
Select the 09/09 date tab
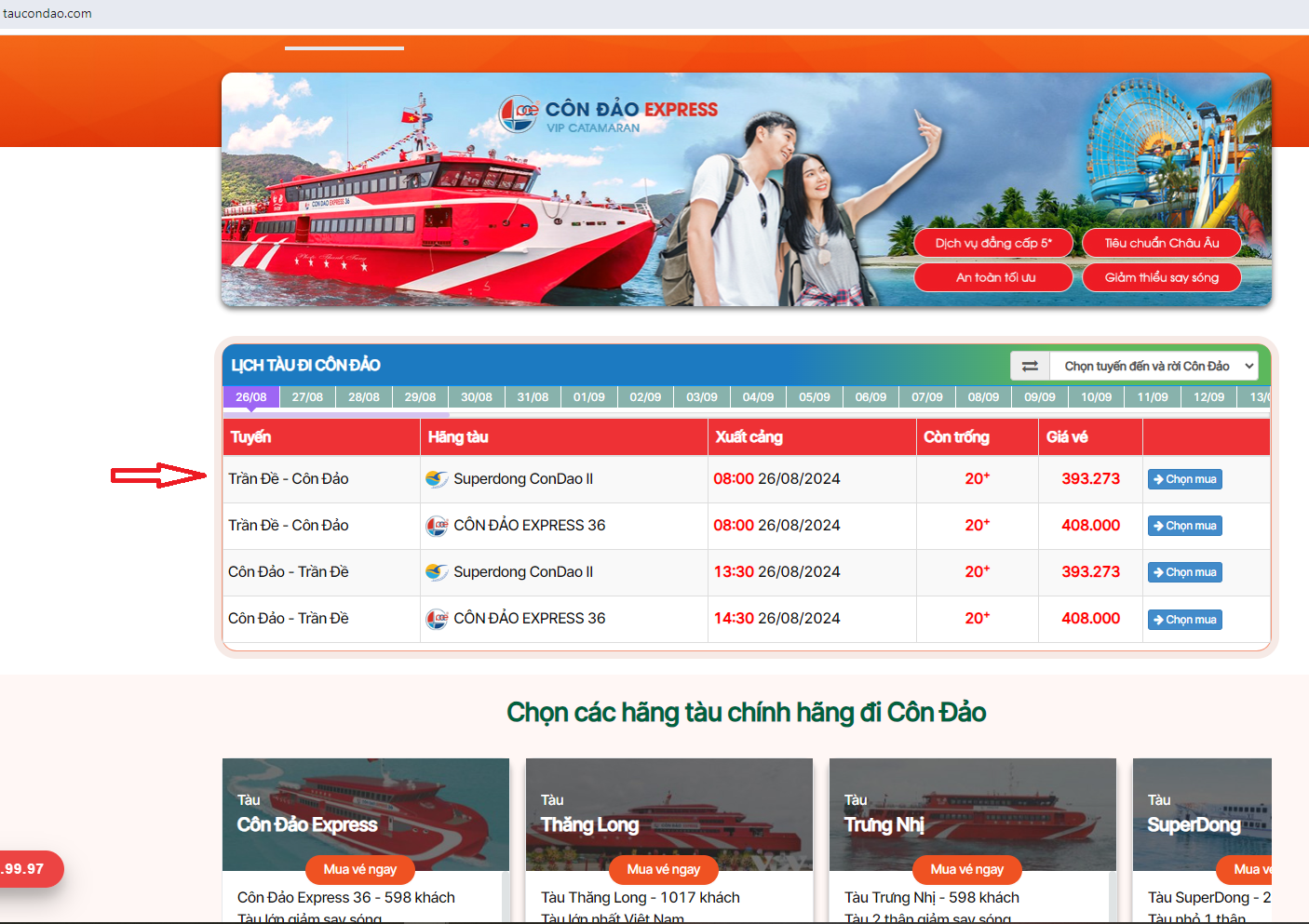(1040, 397)
